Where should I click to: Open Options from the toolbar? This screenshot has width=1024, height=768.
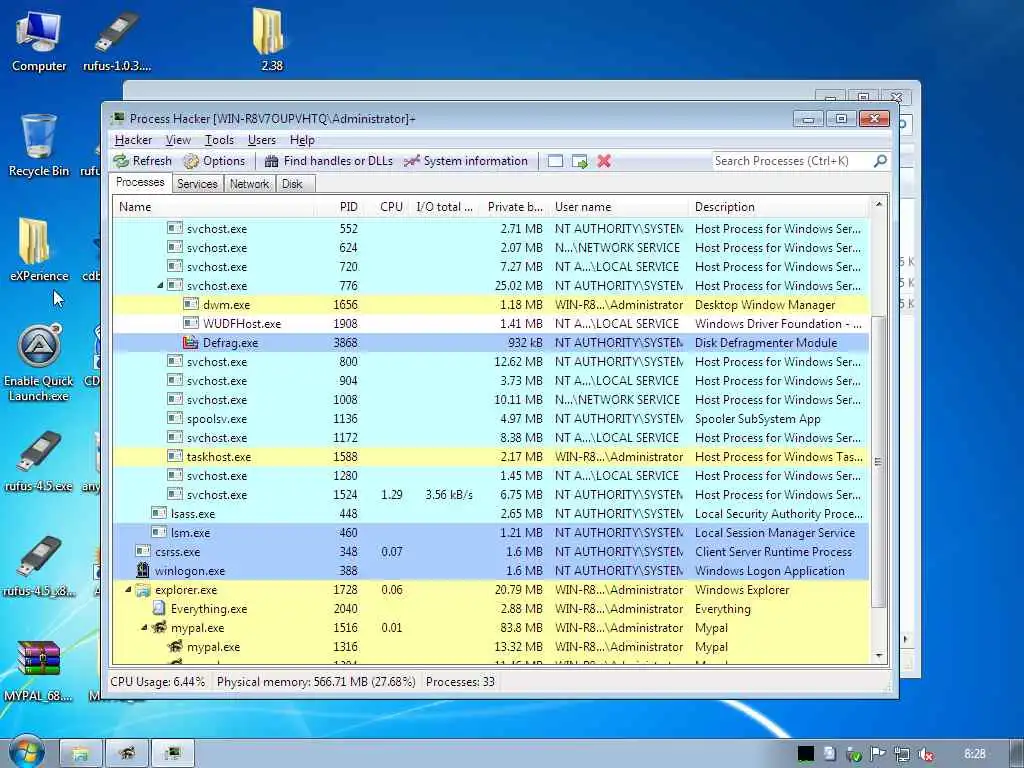214,161
